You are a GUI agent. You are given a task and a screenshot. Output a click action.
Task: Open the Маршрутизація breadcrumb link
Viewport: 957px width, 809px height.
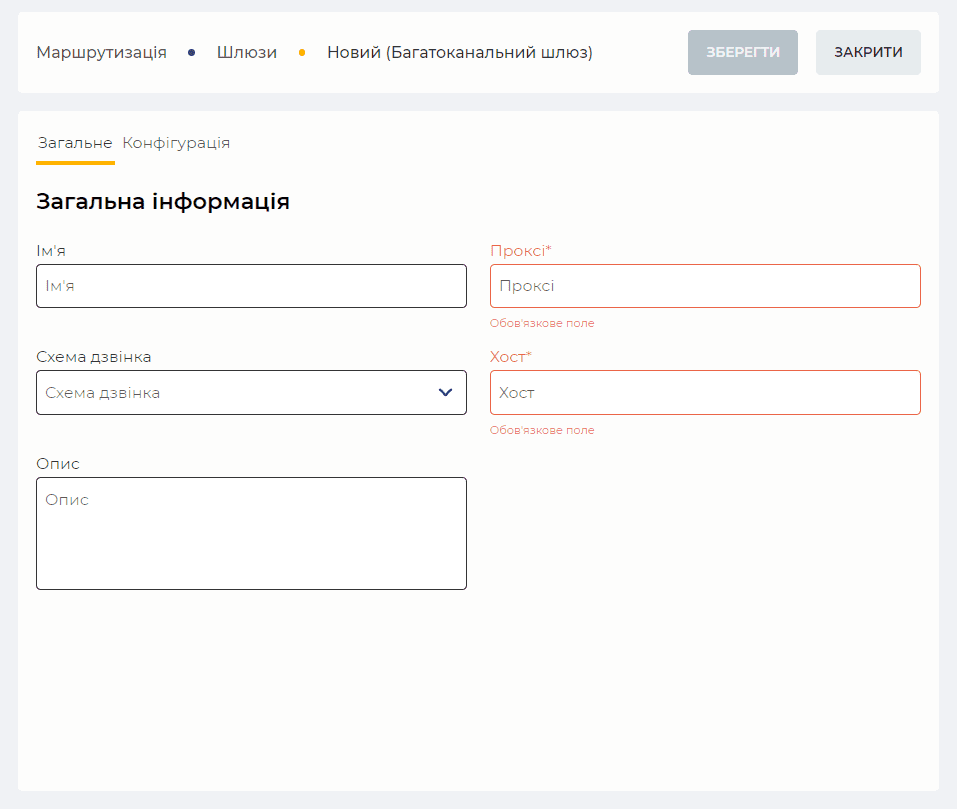tap(101, 52)
